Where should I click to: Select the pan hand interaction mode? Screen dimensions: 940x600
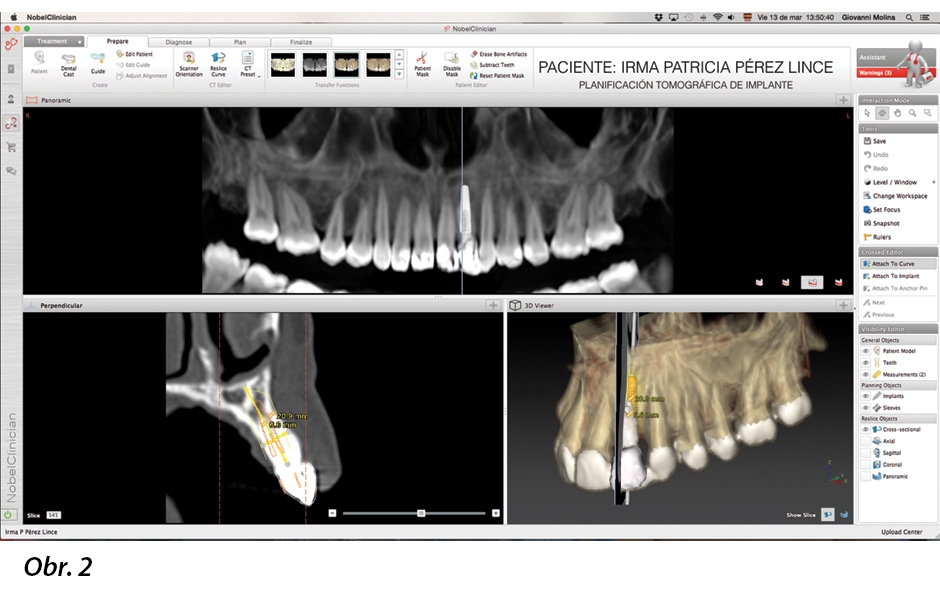coord(897,113)
